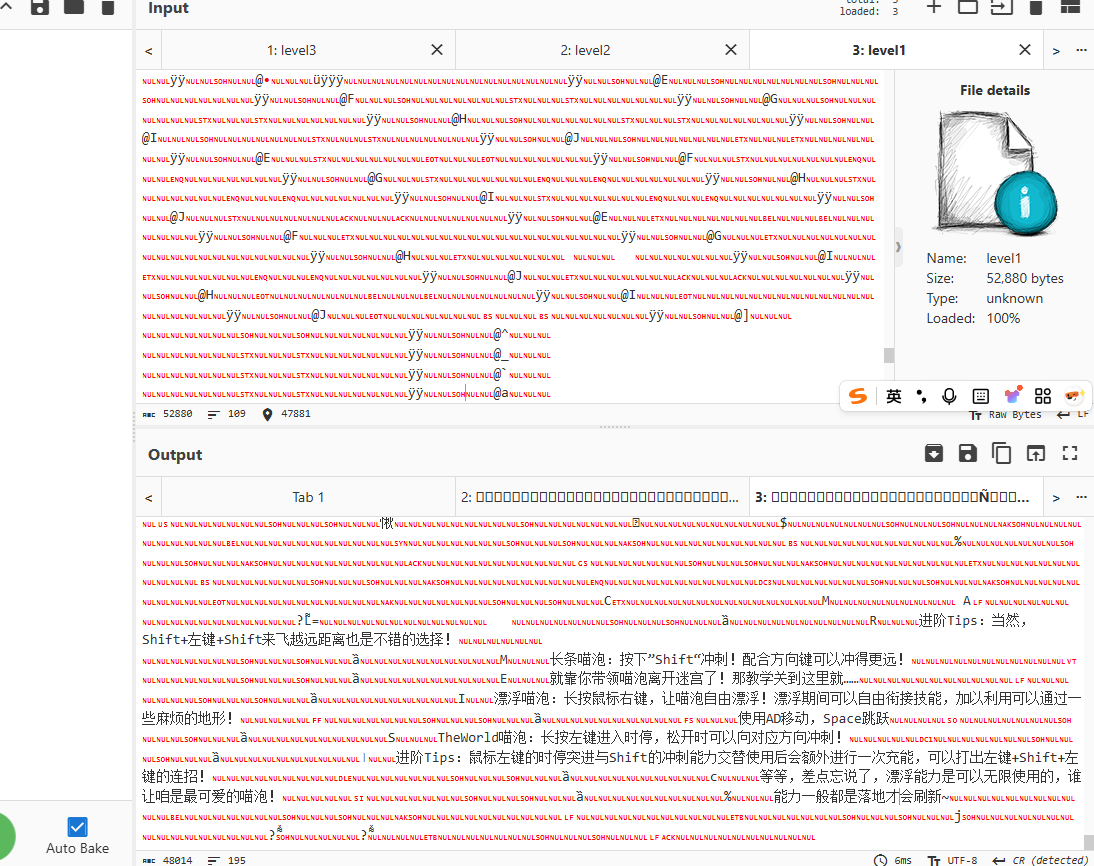The height and width of the screenshot is (866, 1094).
Task: Click the output pane vertical scrollbar thumb
Action: (x=1088, y=842)
